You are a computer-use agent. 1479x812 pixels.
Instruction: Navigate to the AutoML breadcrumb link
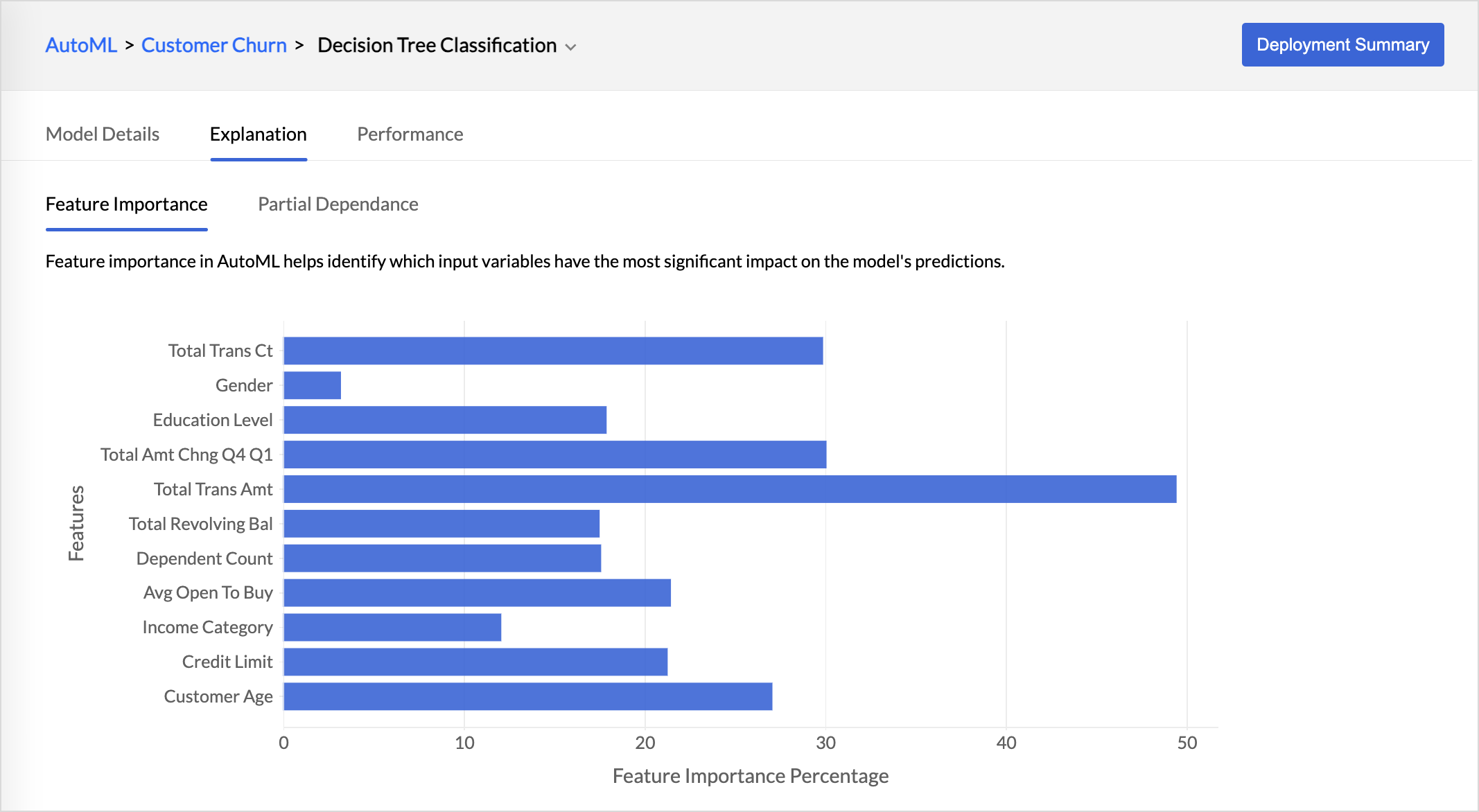[81, 46]
